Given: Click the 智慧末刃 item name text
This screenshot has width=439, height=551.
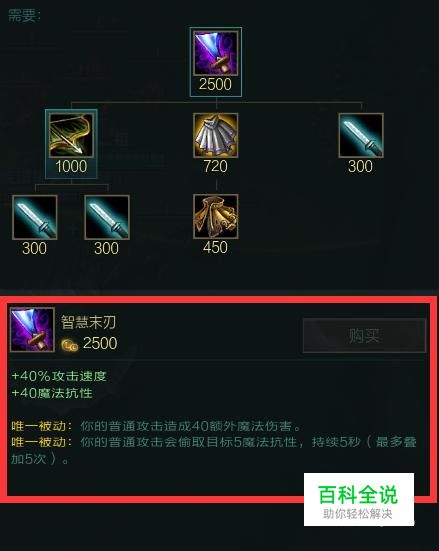Looking at the screenshot, I should click(88, 322).
